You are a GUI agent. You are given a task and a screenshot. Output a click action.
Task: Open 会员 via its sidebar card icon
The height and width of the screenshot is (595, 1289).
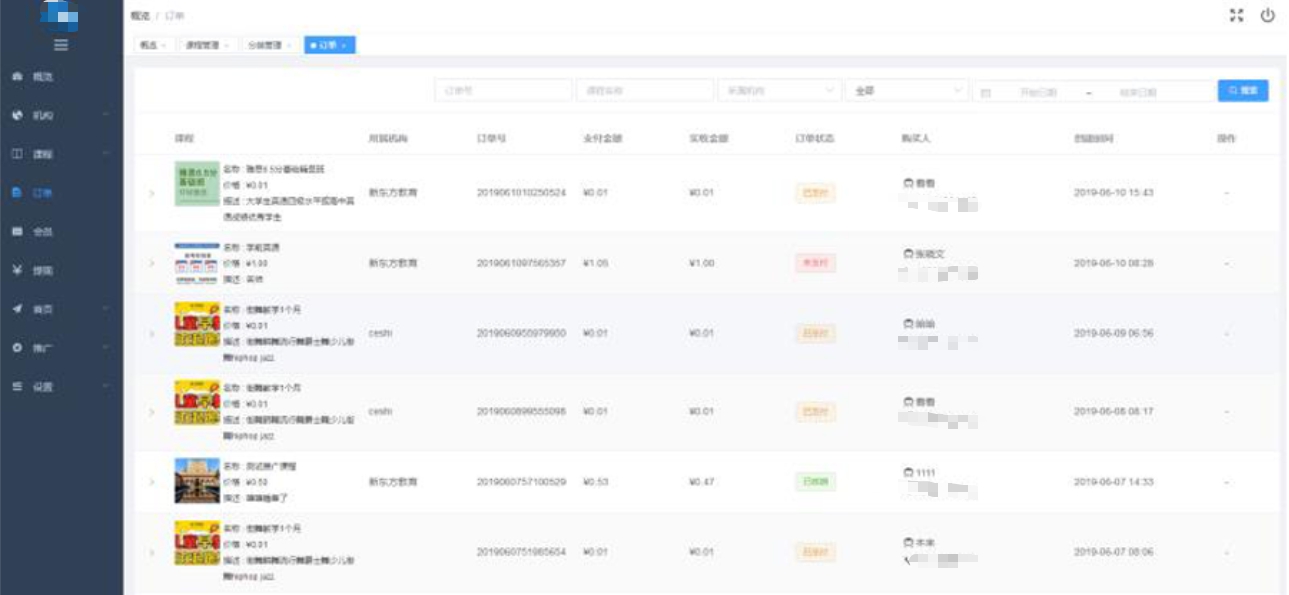pos(18,232)
